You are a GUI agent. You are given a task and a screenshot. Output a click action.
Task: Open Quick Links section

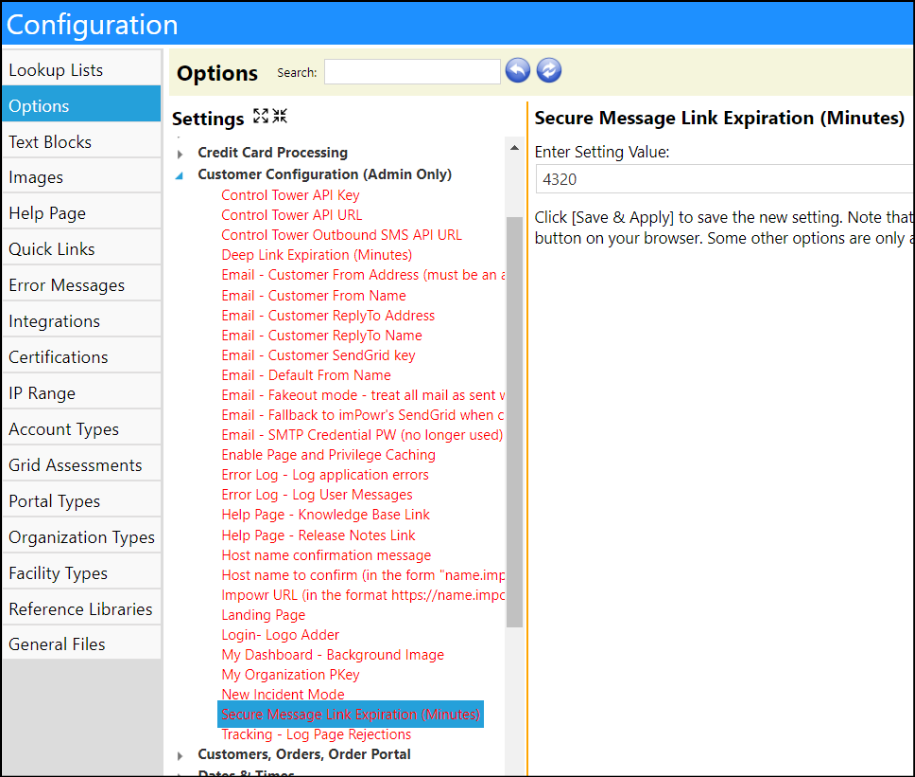[82, 249]
